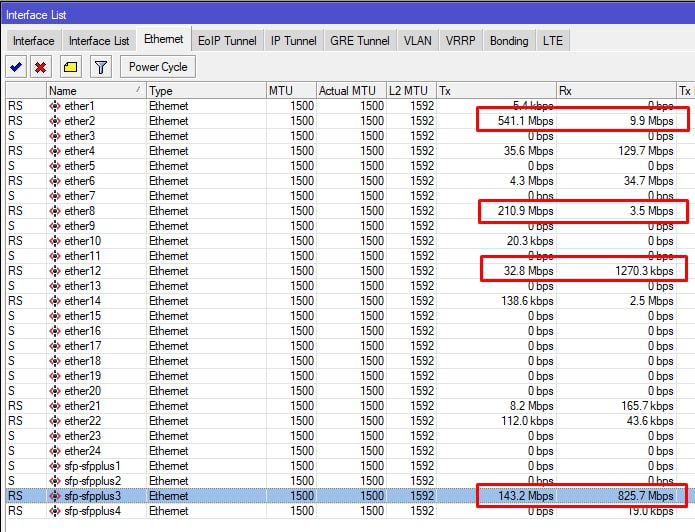This screenshot has width=695, height=532.
Task: Click the interface icon of sfp-sfpplus4
Action: coord(55,511)
